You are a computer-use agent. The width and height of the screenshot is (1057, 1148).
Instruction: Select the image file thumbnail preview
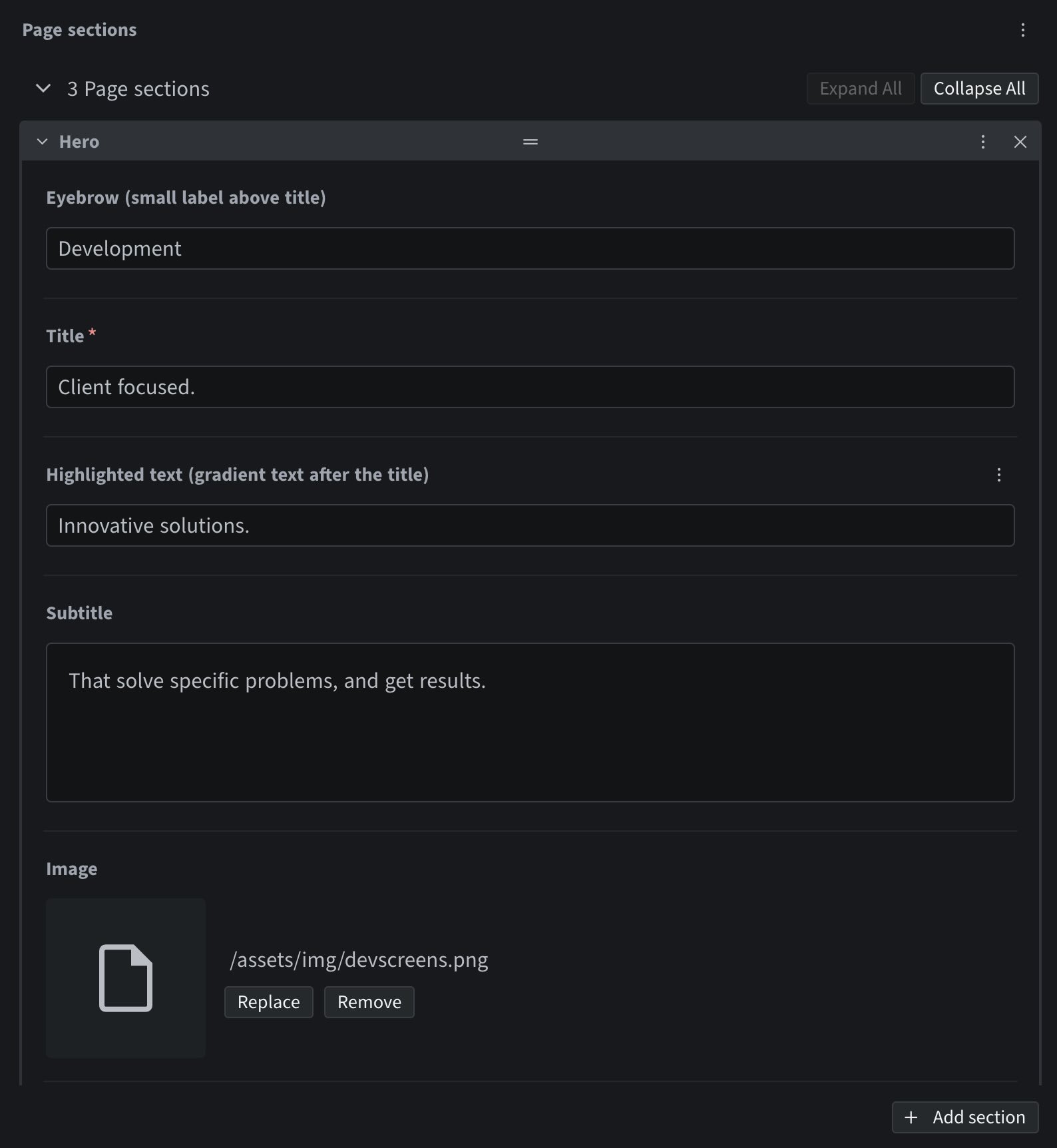(126, 978)
